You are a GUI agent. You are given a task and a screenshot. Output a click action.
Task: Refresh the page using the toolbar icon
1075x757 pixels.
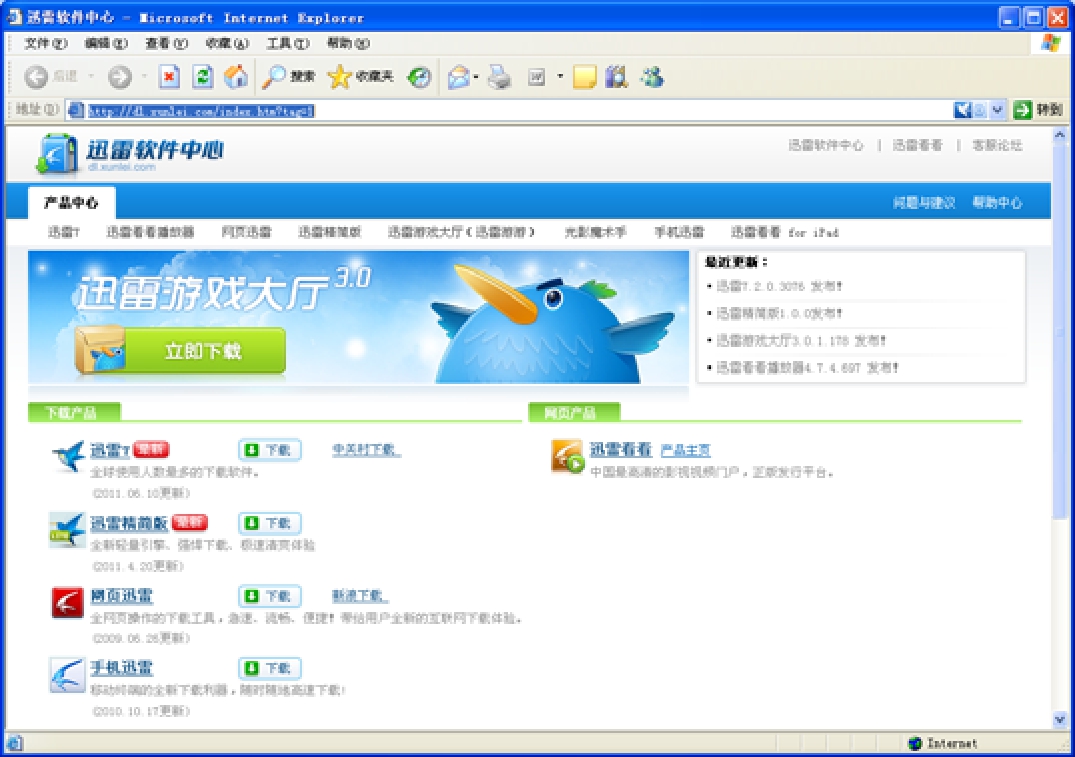pyautogui.click(x=202, y=77)
